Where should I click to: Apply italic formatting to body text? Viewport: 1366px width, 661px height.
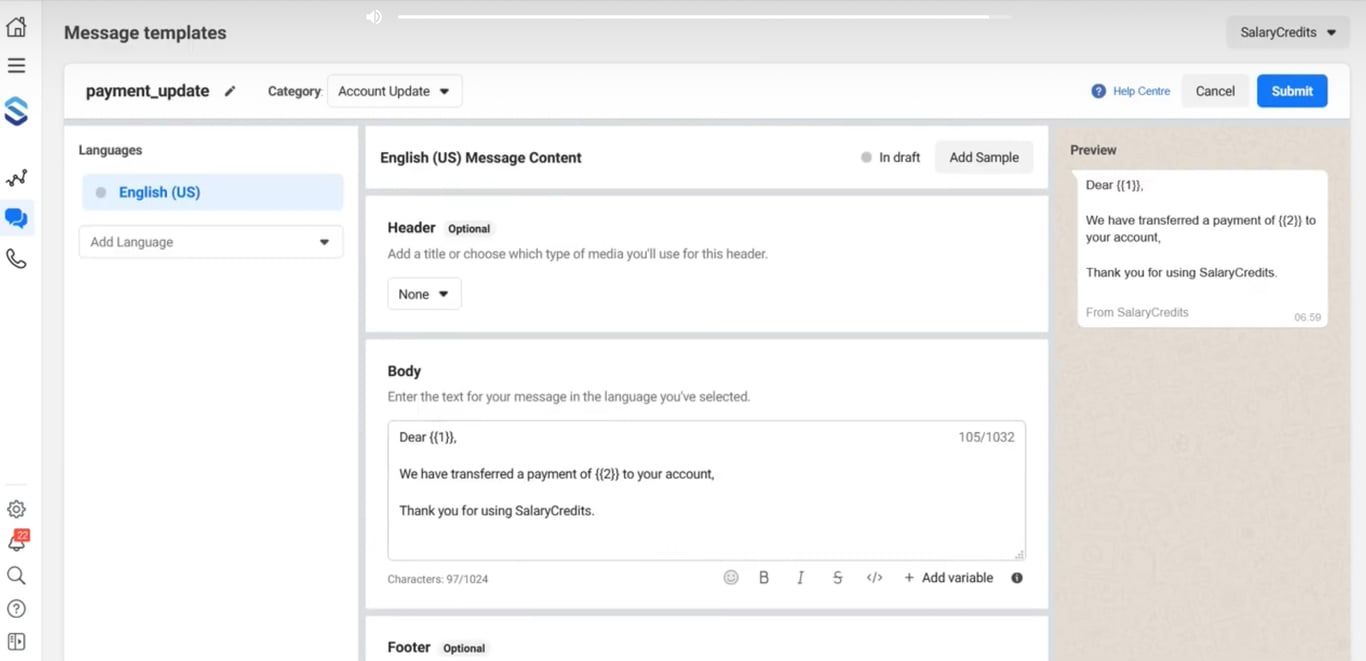tap(800, 577)
